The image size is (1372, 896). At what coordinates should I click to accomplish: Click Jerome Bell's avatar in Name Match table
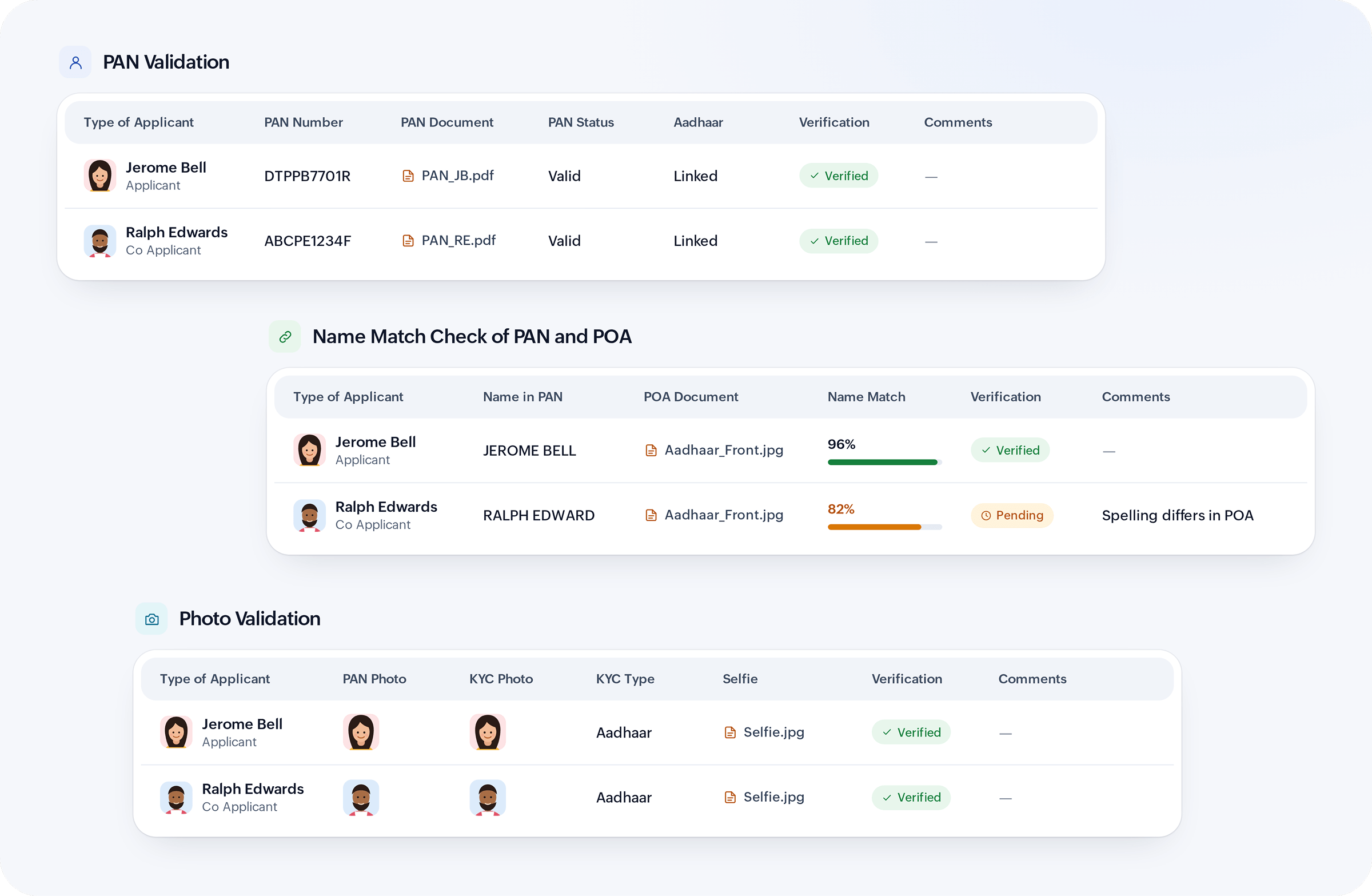pos(310,451)
